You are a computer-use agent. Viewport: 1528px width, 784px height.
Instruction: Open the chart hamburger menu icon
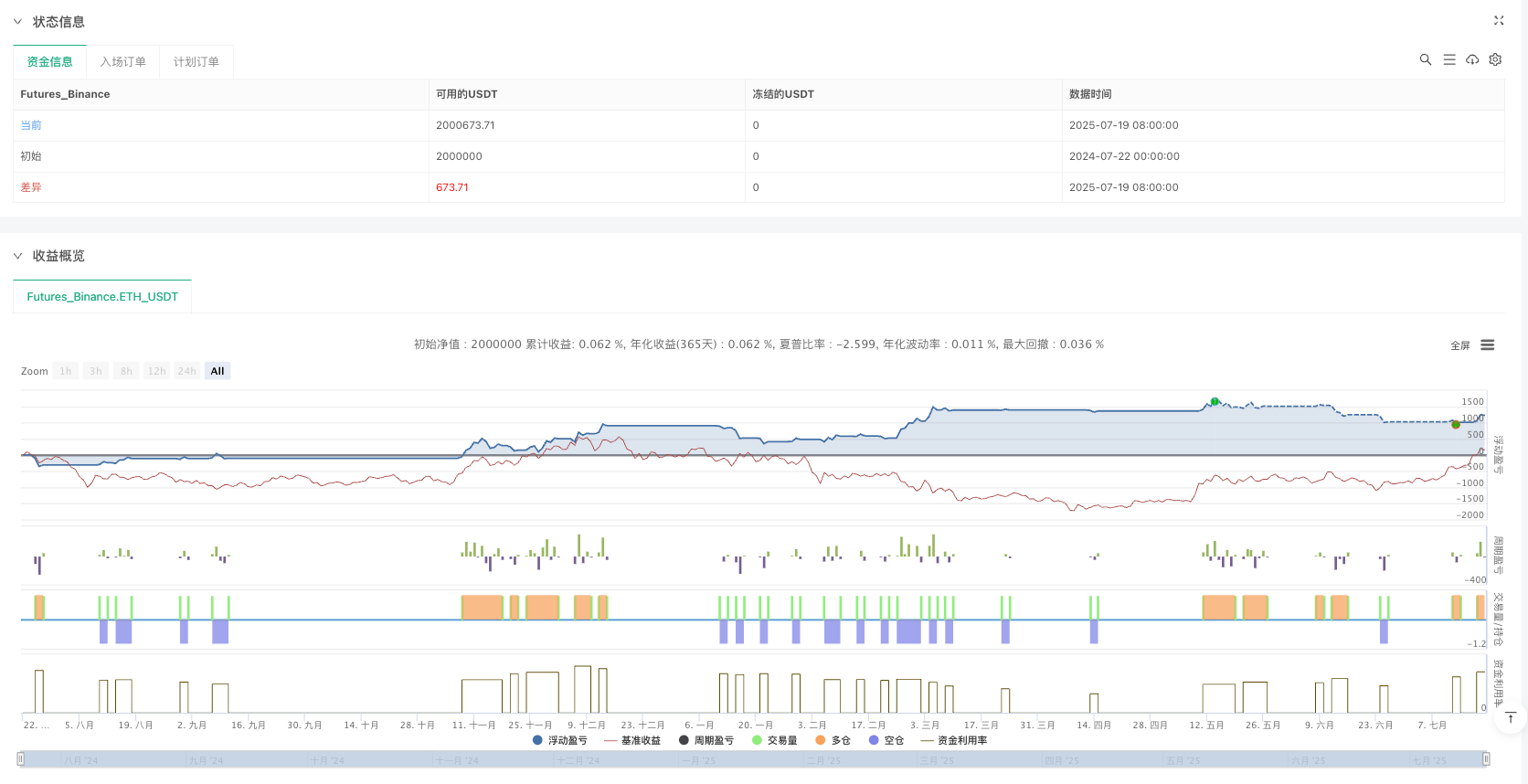coord(1488,345)
